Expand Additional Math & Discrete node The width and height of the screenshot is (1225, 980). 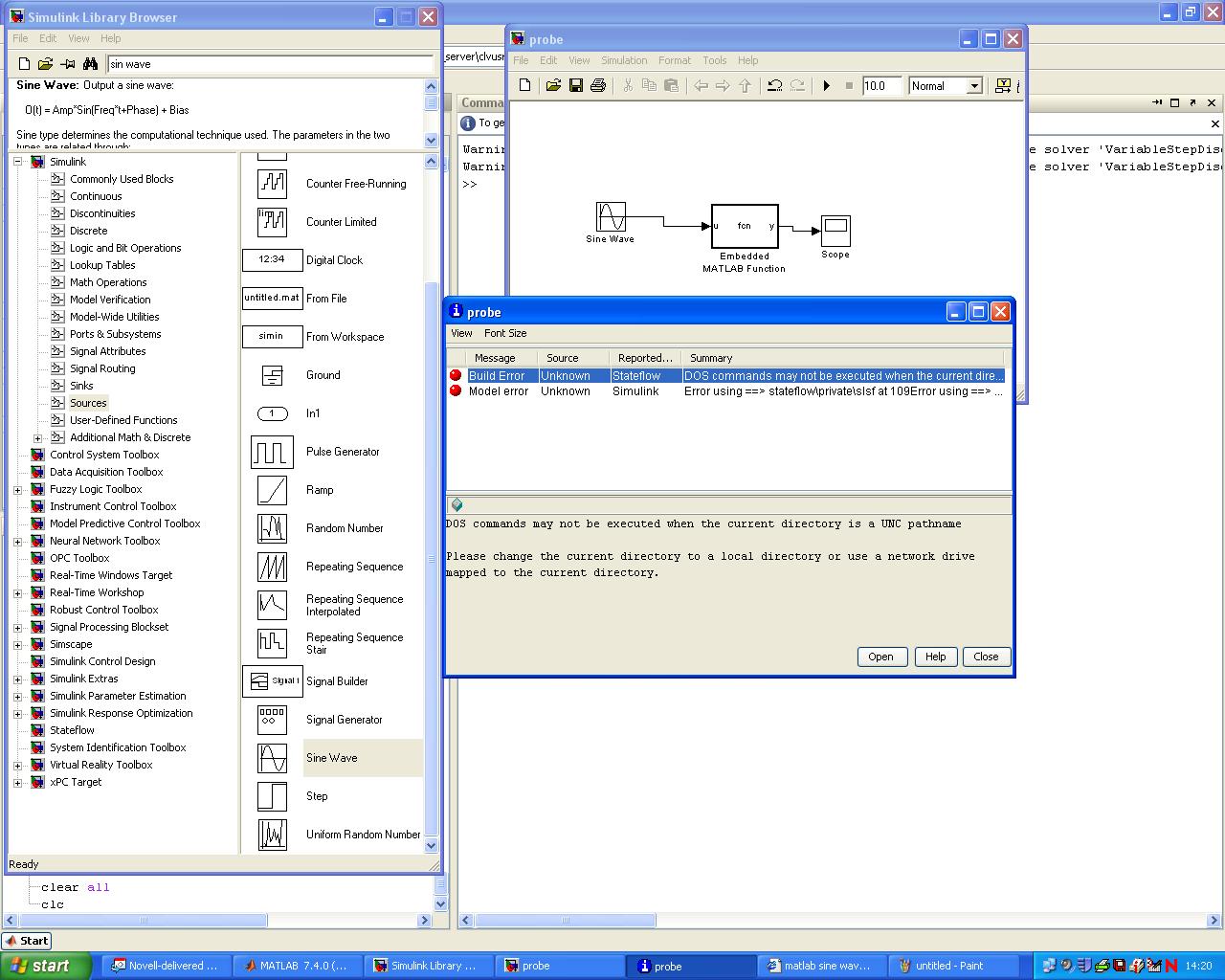pyautogui.click(x=38, y=437)
